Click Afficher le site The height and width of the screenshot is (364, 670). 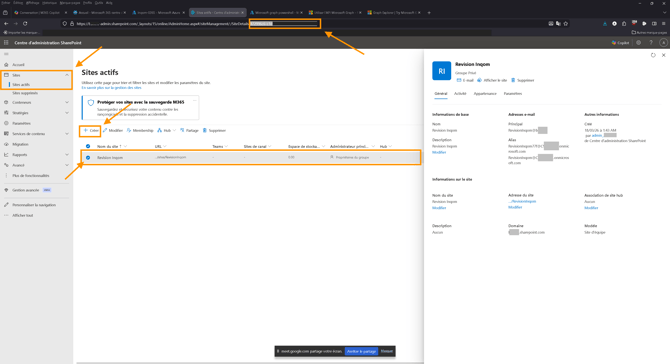tap(492, 80)
